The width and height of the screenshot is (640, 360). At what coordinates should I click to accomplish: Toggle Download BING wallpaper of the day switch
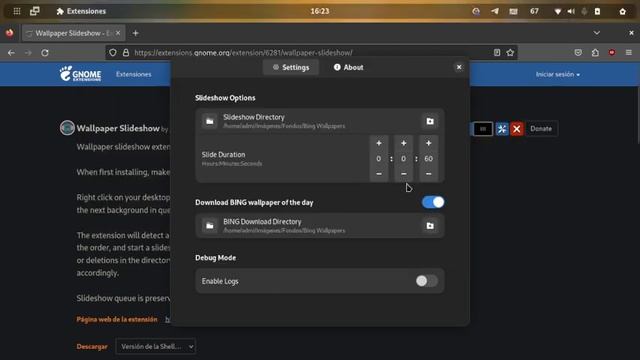433,202
